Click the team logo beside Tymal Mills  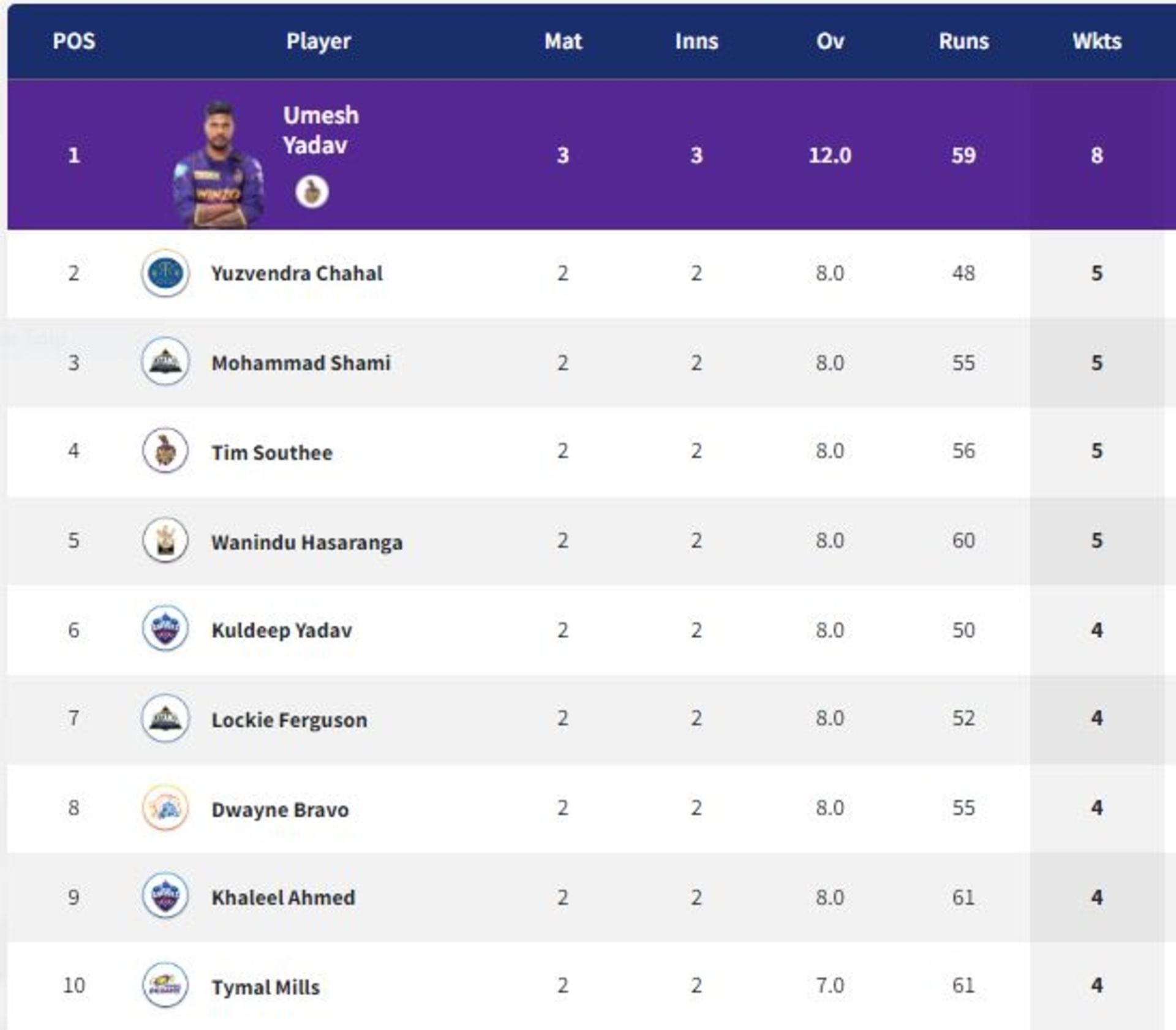click(165, 986)
